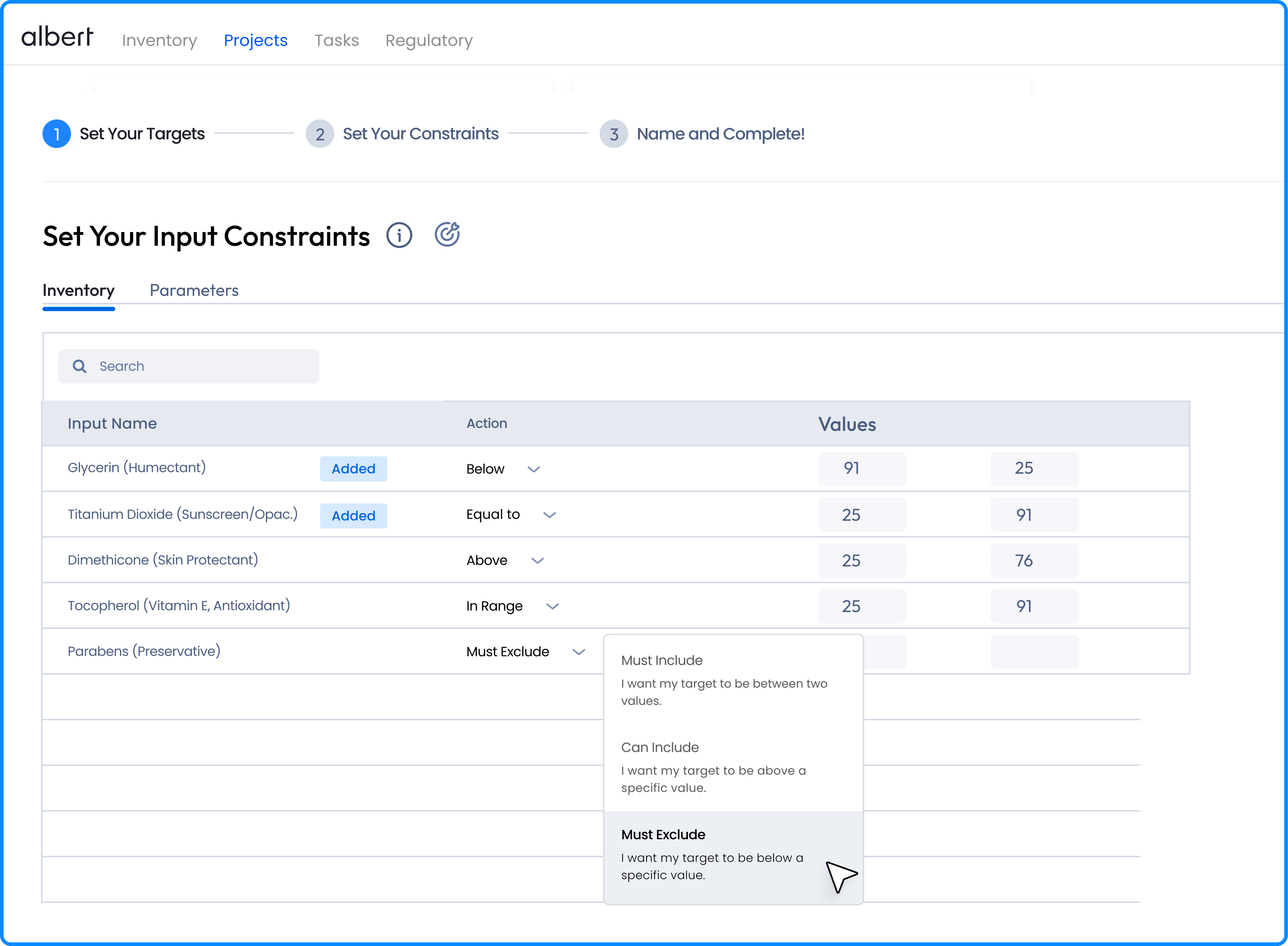1288x946 pixels.
Task: Click the step 1 circle, Set Your Targets
Action: (x=57, y=134)
